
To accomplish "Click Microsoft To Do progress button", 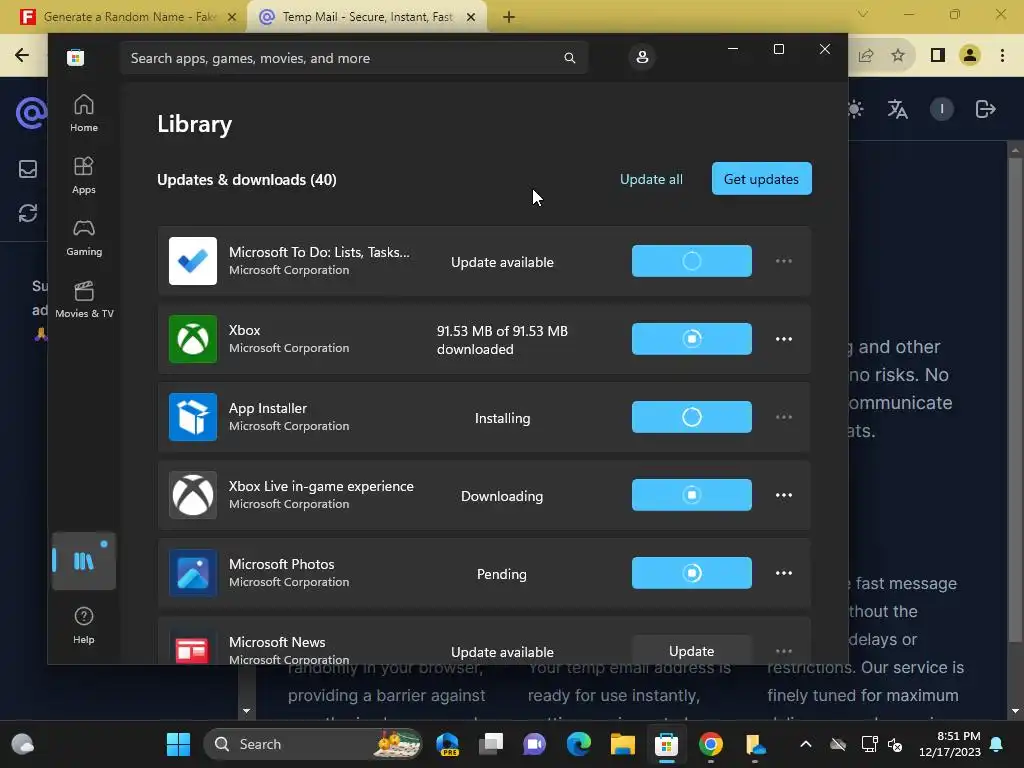I will click(692, 261).
